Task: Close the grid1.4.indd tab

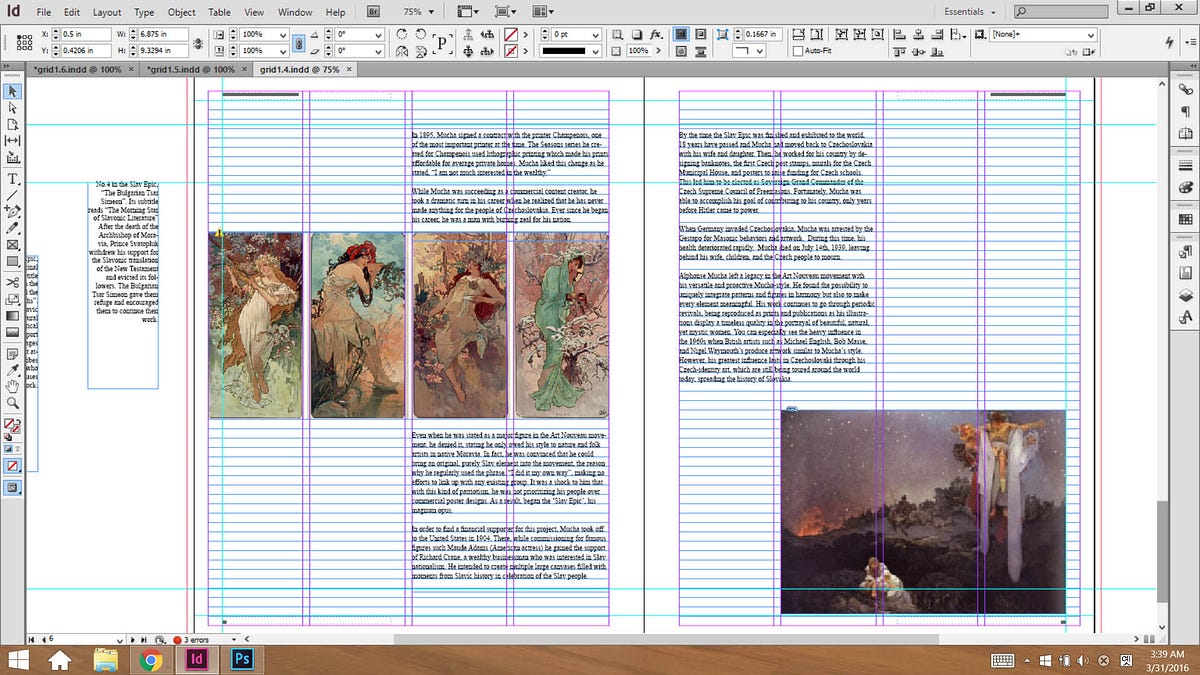Action: pos(351,70)
